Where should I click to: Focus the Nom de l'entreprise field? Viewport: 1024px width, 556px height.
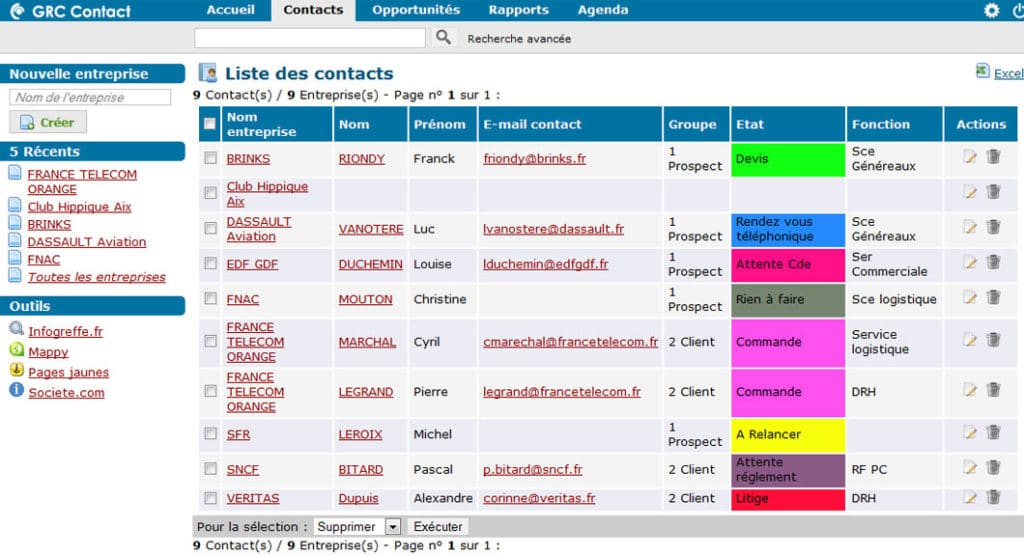90,97
